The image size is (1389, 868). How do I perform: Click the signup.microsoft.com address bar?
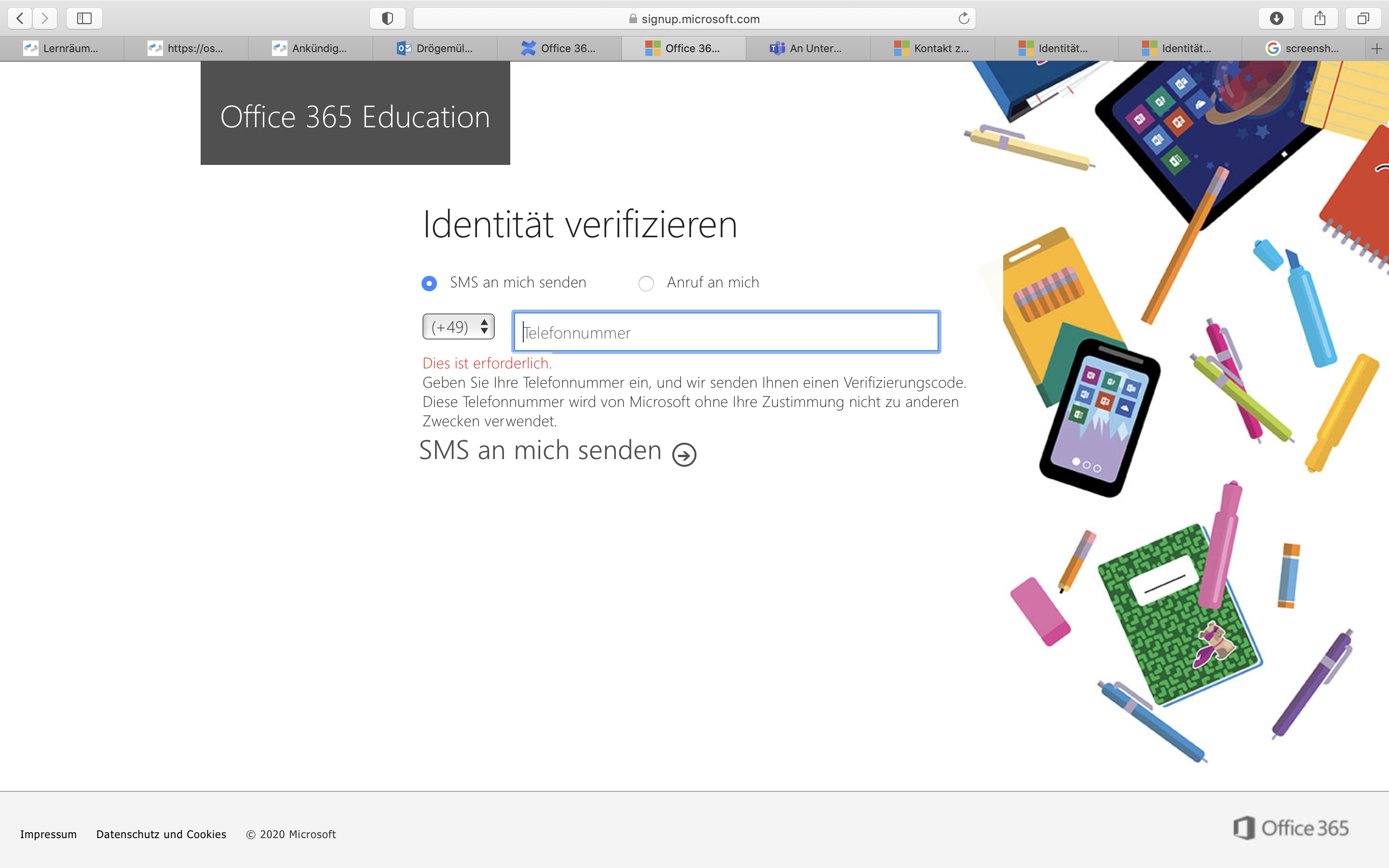click(694, 18)
